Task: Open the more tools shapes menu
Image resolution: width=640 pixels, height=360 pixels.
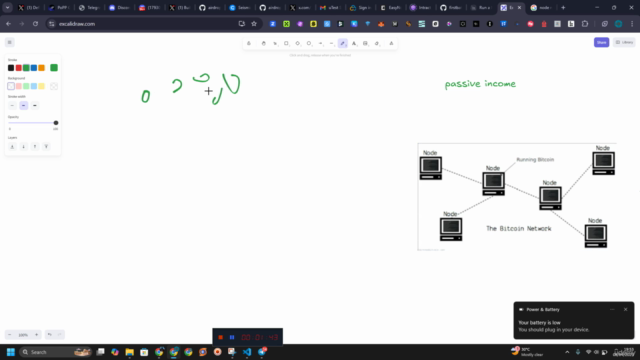Action: coord(391,43)
